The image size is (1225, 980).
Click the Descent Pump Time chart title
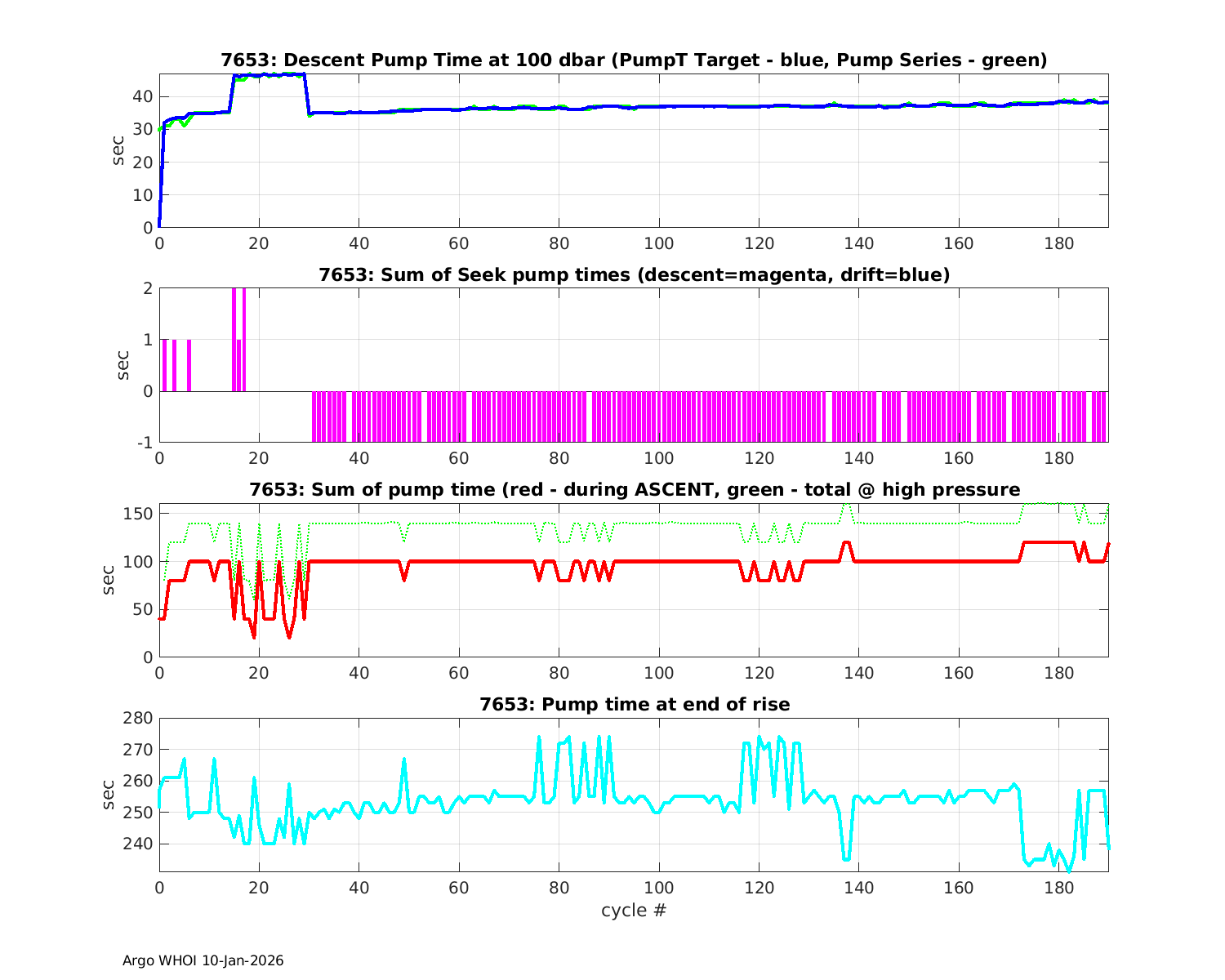click(634, 60)
